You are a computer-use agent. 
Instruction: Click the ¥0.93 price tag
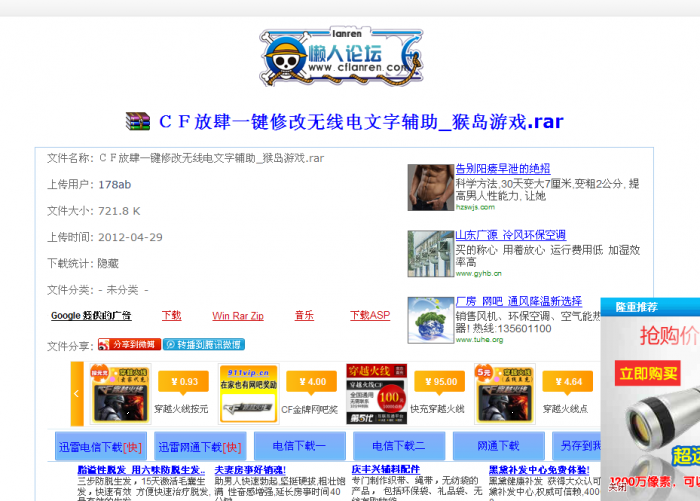(x=183, y=383)
